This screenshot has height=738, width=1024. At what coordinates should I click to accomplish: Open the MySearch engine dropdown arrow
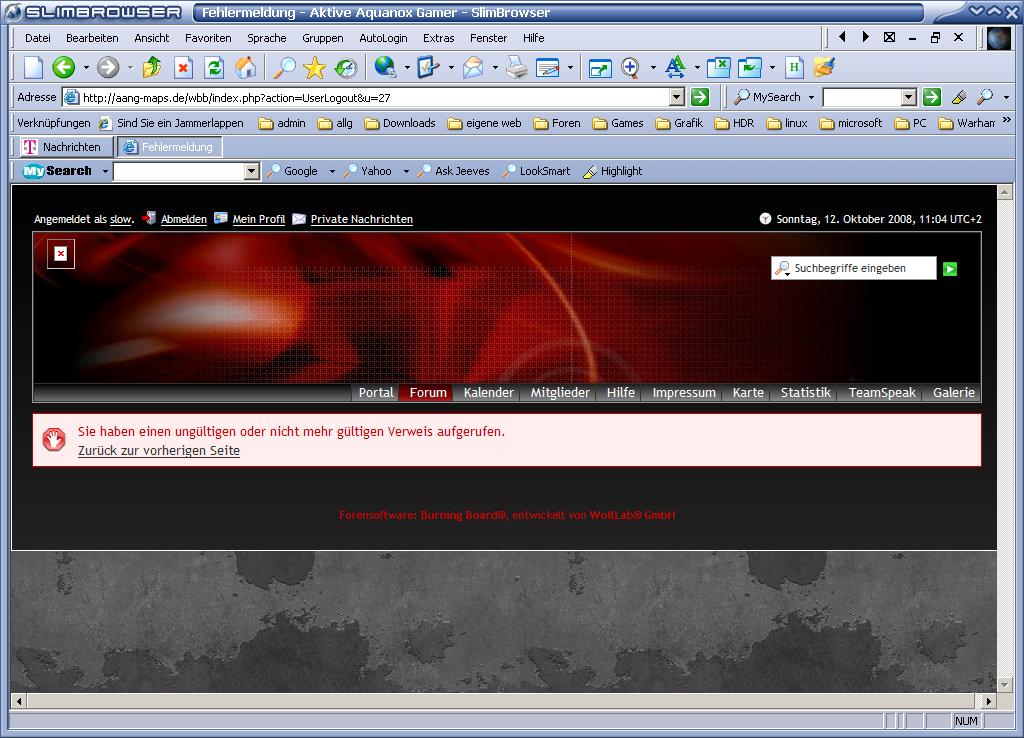point(811,97)
